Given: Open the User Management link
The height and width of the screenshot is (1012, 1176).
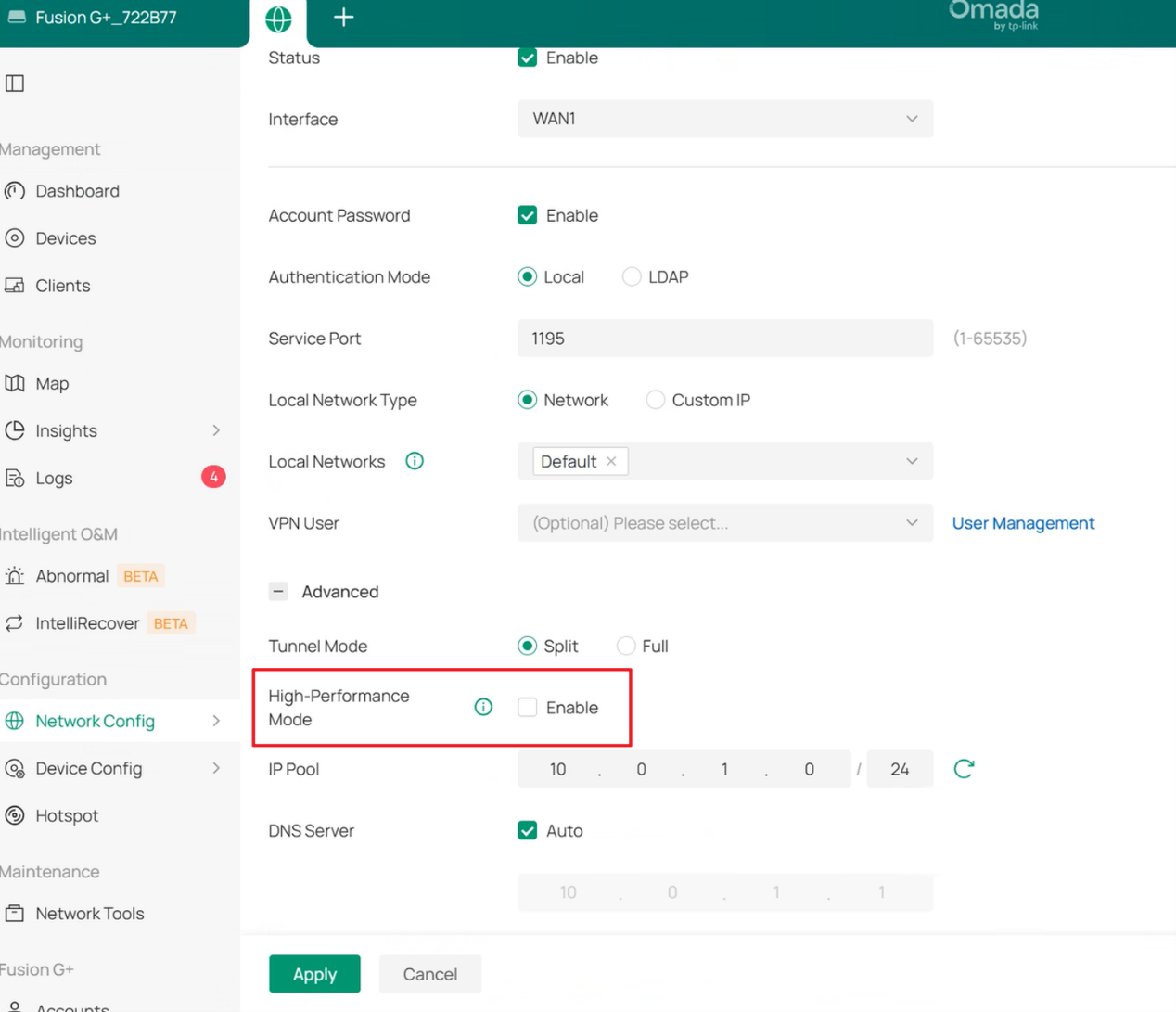Looking at the screenshot, I should click(x=1023, y=523).
